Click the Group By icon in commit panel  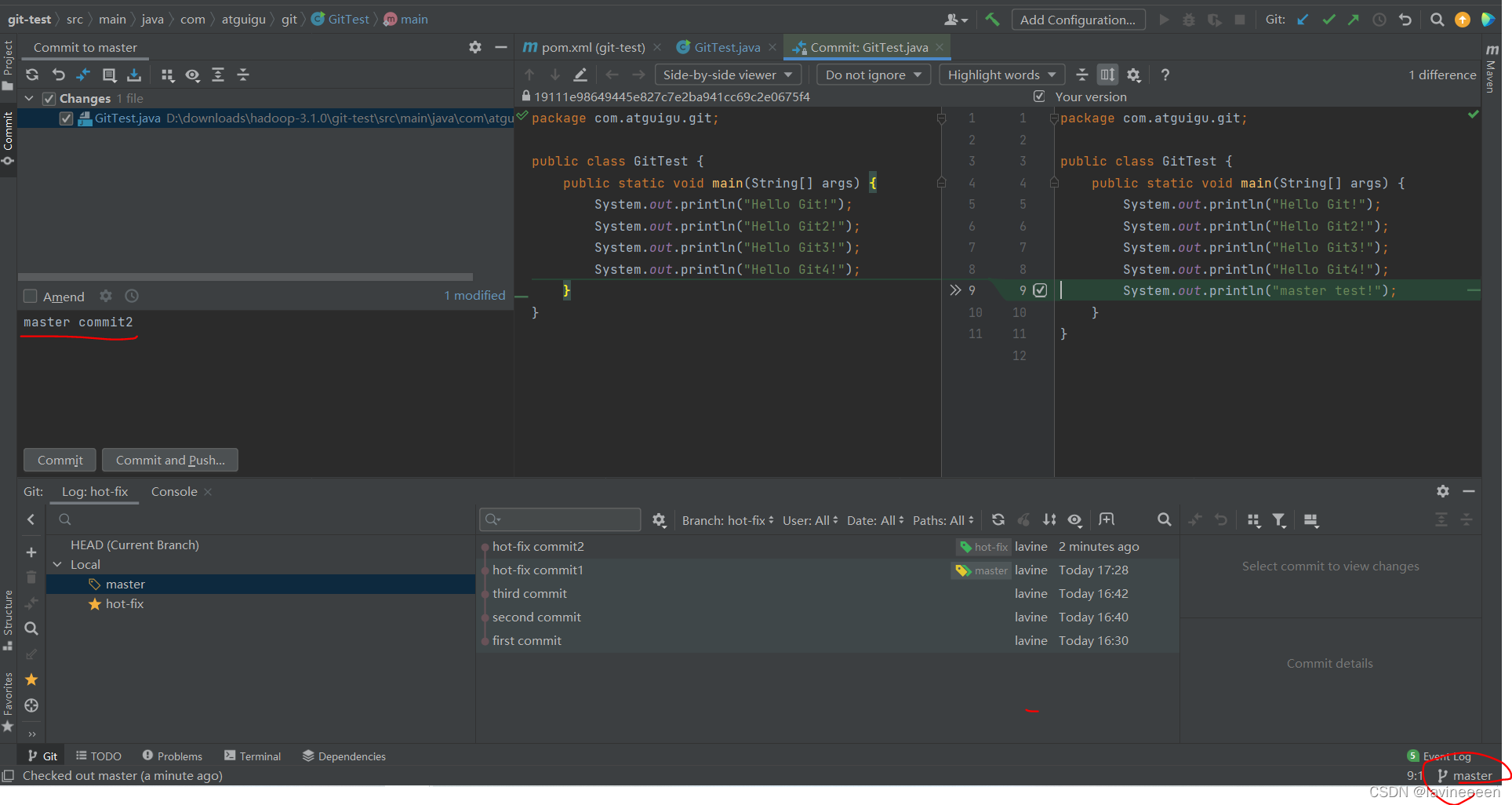tap(167, 75)
